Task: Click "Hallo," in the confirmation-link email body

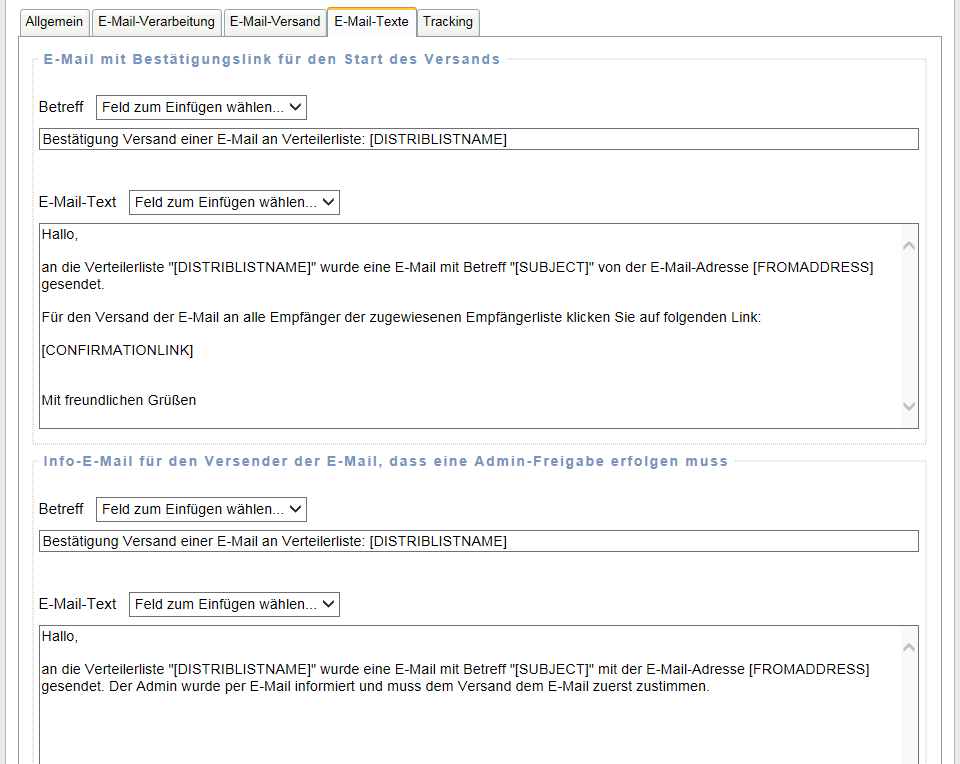Action: pos(60,234)
